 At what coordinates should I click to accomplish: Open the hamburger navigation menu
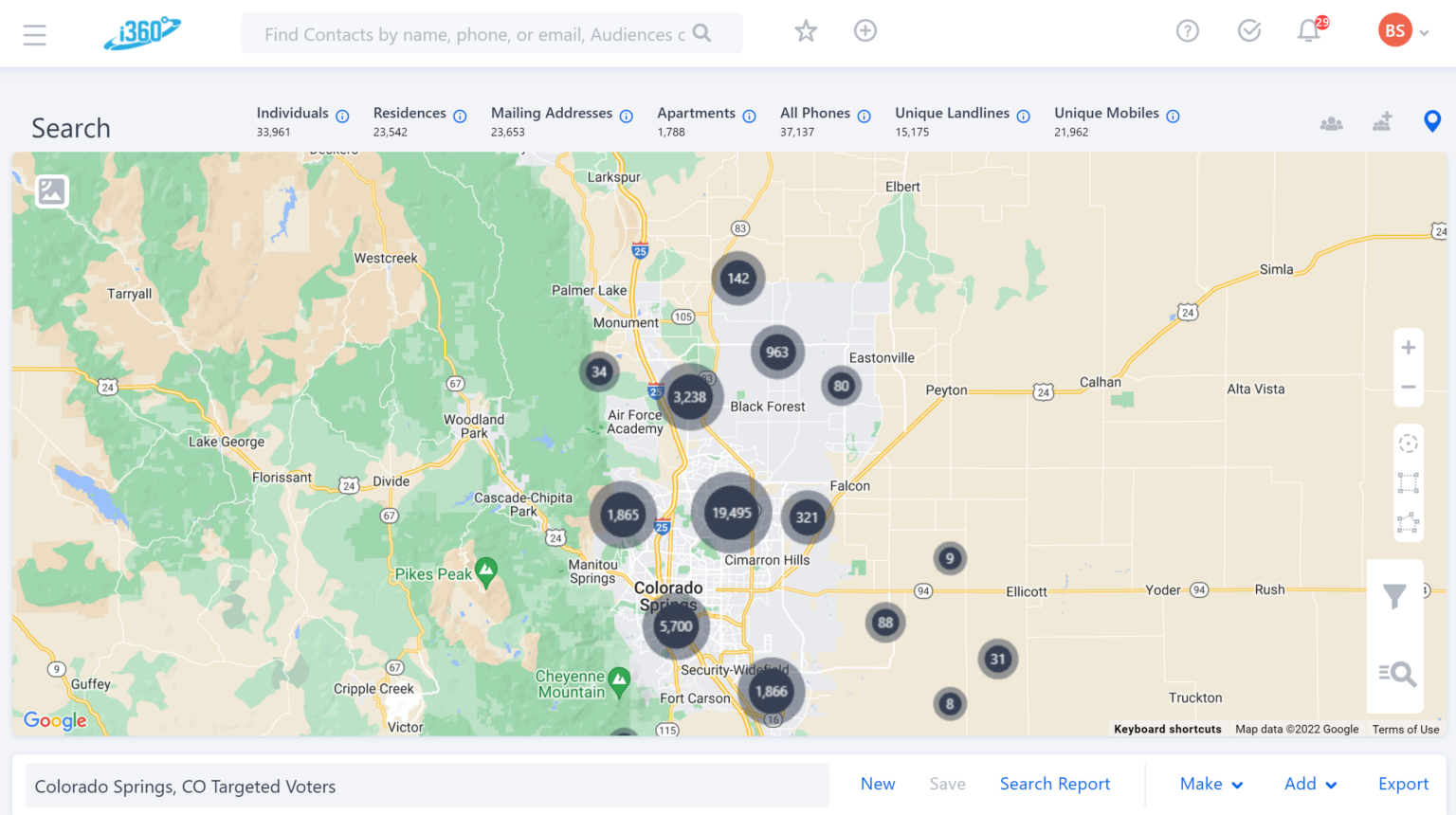coord(35,35)
